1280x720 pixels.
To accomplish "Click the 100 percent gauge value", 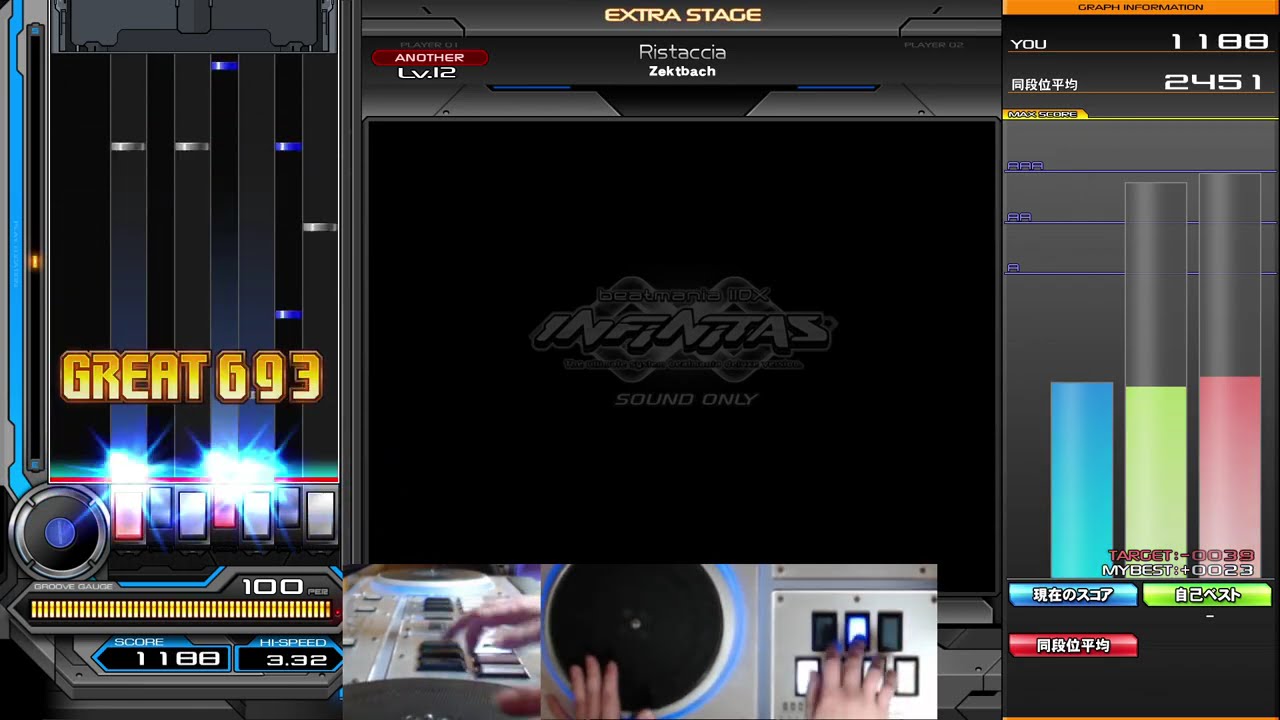I will (272, 586).
